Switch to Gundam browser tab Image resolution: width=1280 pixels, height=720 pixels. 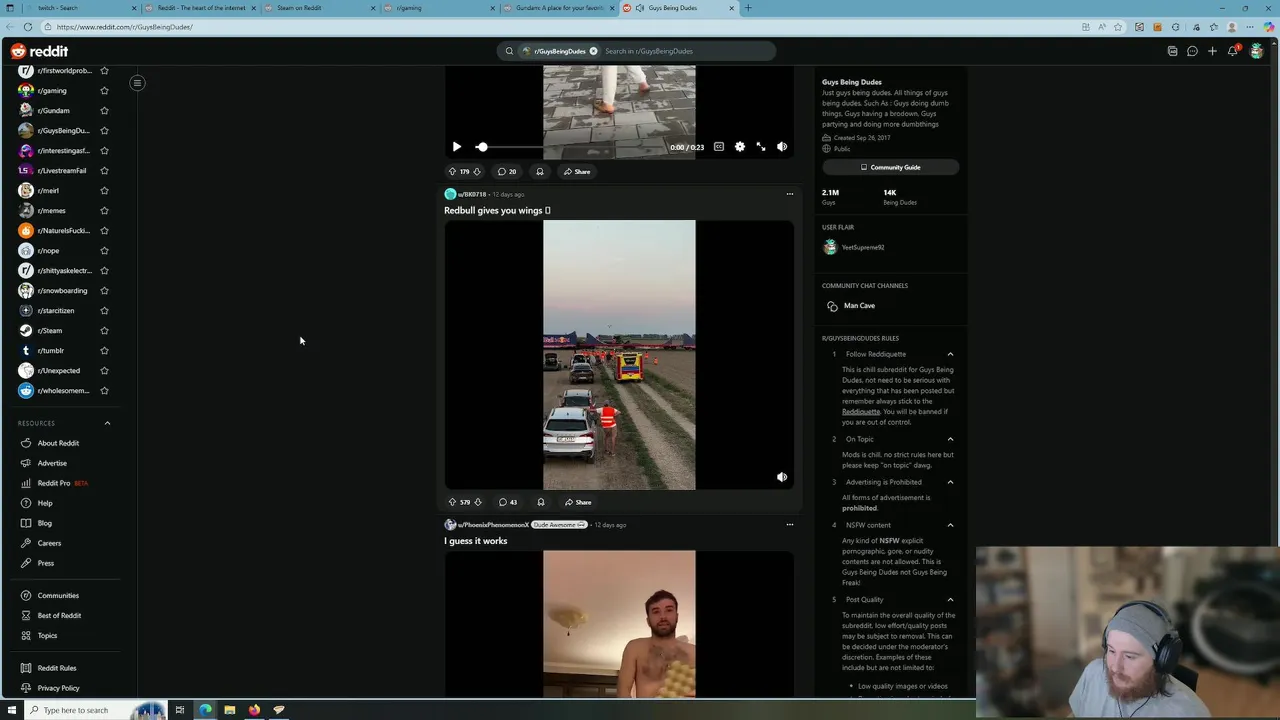pos(560,8)
